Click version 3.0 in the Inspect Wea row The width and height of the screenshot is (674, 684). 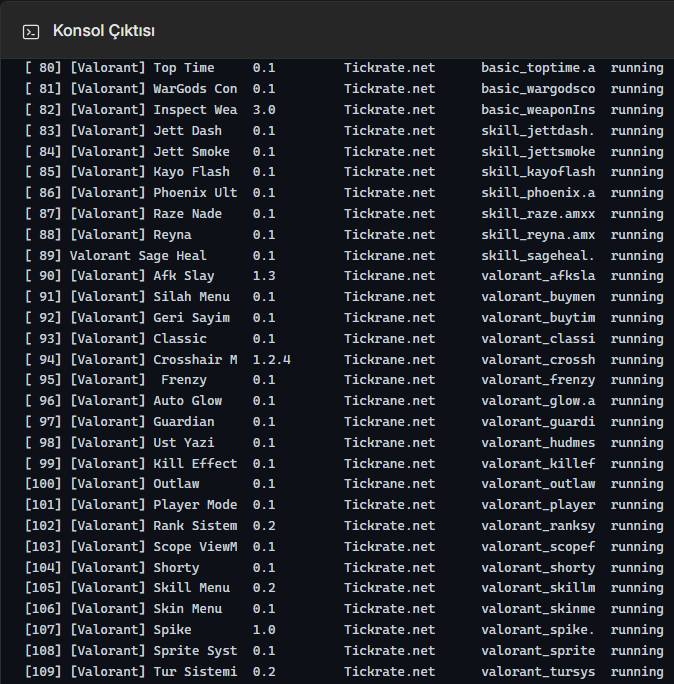(264, 109)
